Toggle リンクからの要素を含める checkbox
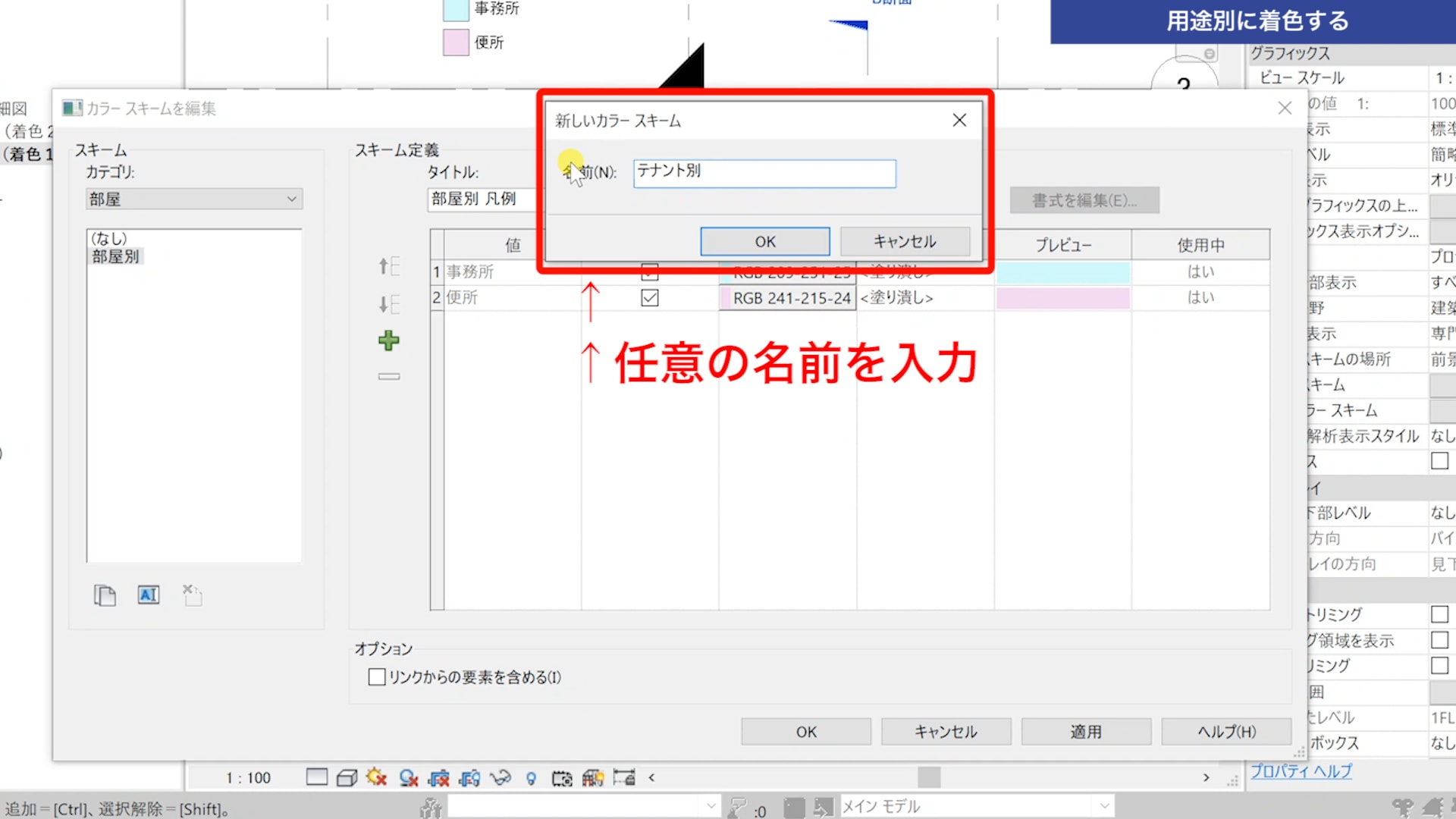 pyautogui.click(x=377, y=677)
